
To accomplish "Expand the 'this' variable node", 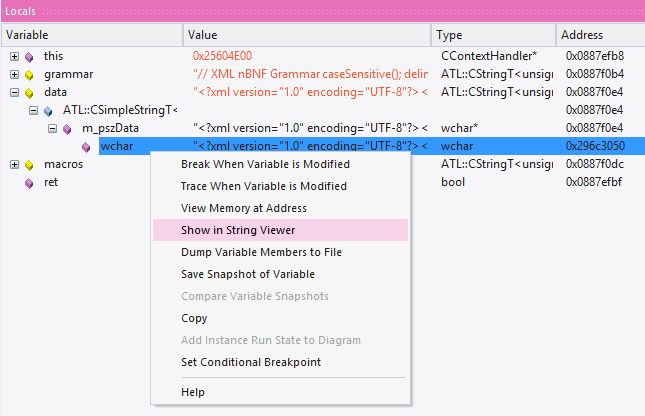I will click(14, 56).
